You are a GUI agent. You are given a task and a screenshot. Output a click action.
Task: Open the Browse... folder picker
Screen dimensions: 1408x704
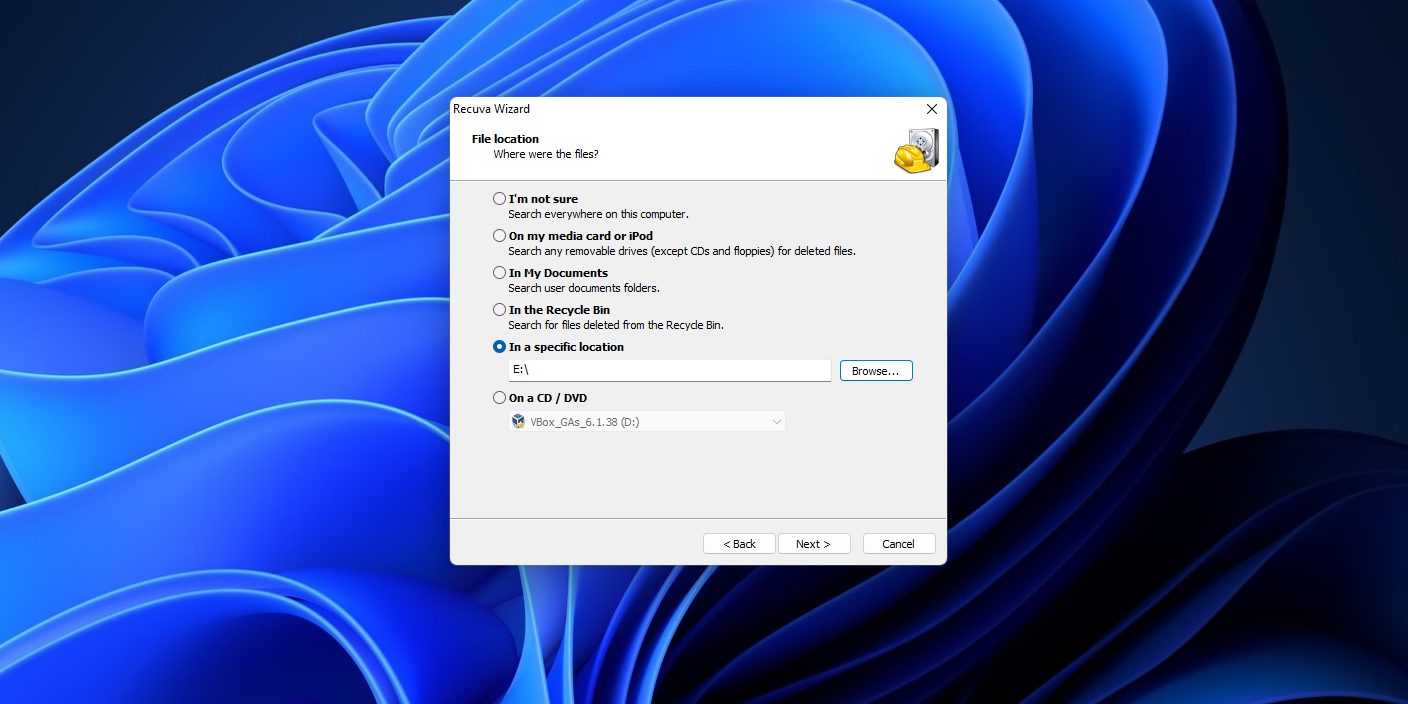coord(876,371)
